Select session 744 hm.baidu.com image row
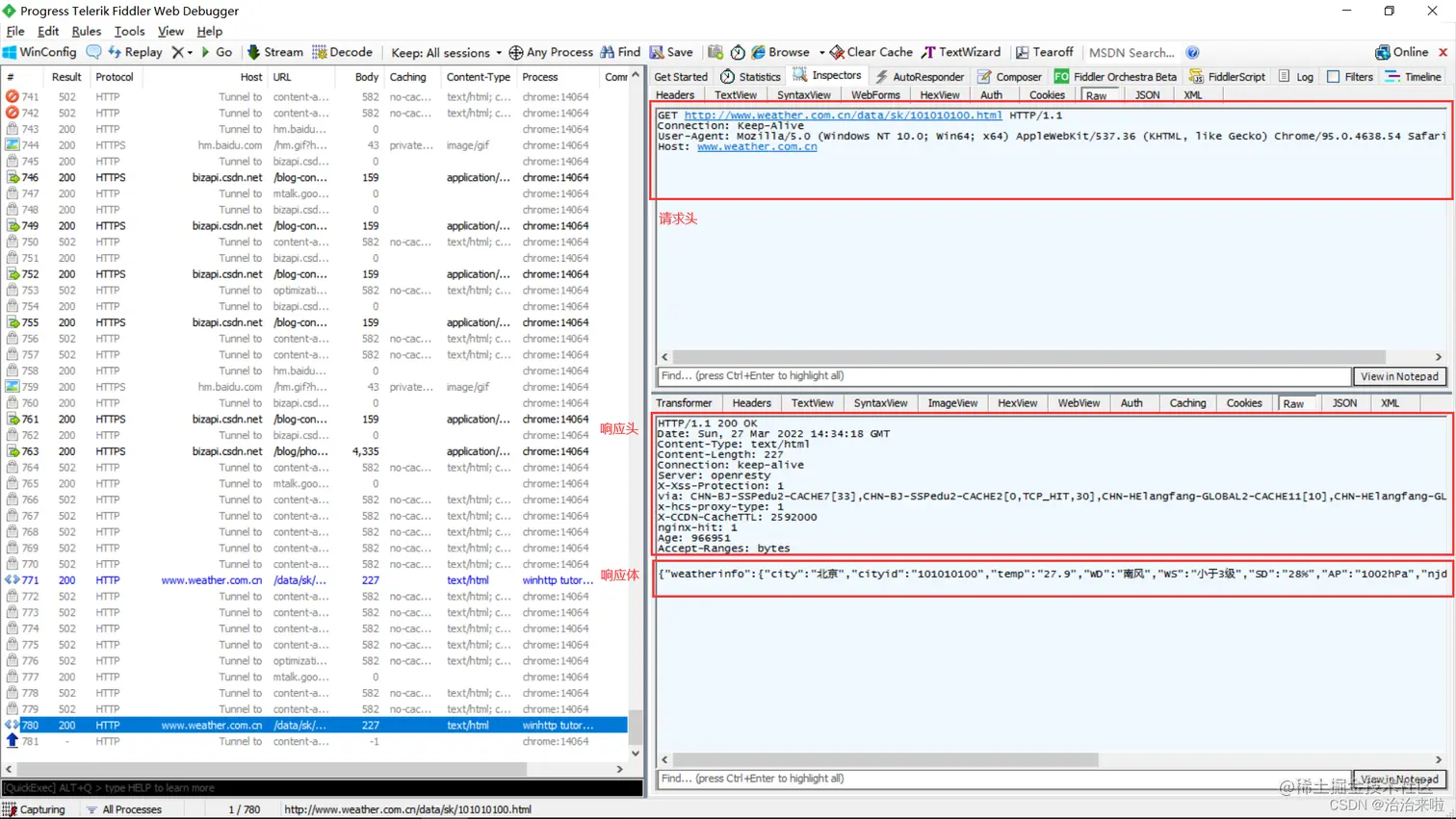This screenshot has width=1456, height=819. click(316, 145)
